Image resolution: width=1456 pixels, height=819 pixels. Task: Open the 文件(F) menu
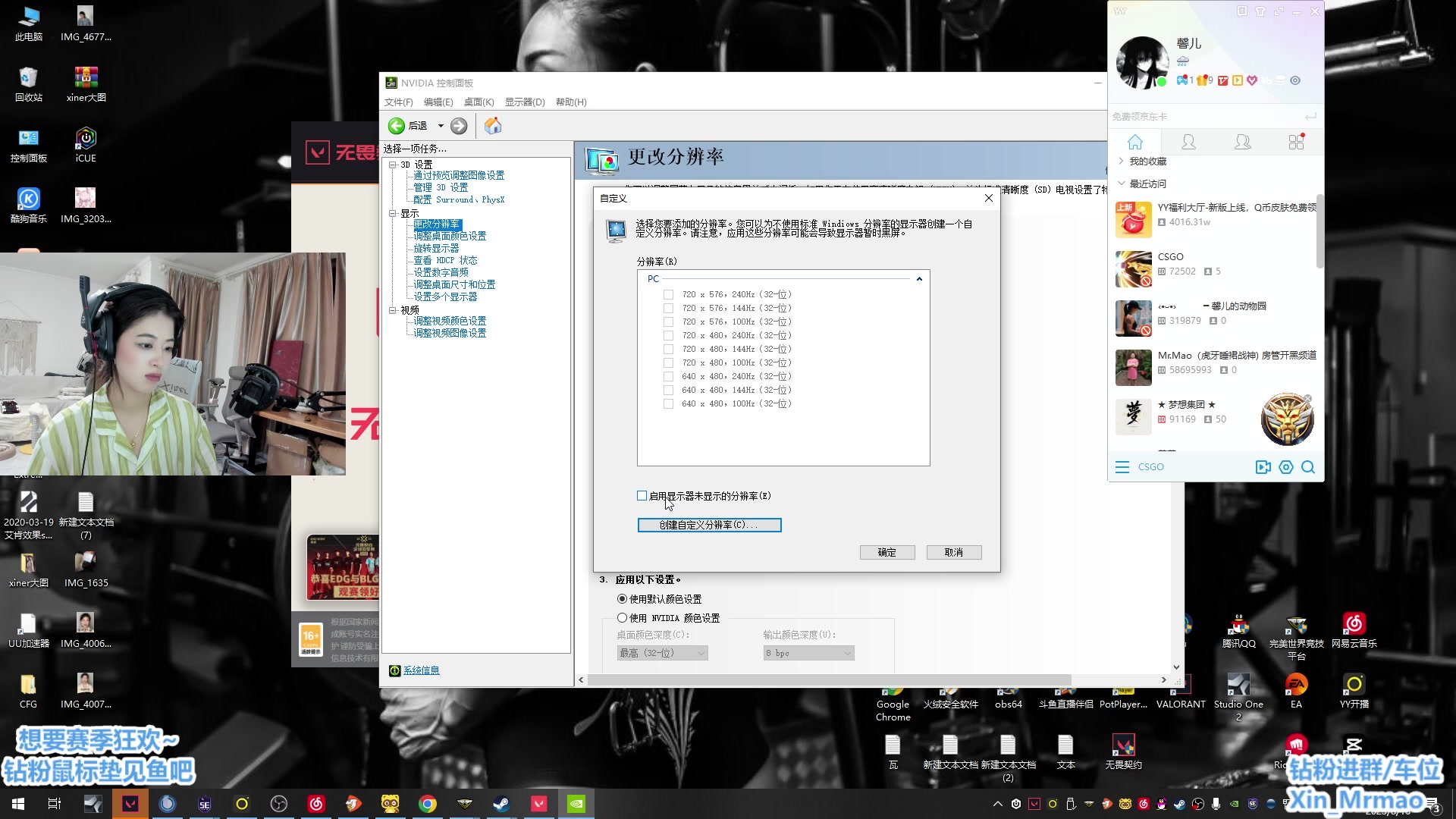click(399, 102)
